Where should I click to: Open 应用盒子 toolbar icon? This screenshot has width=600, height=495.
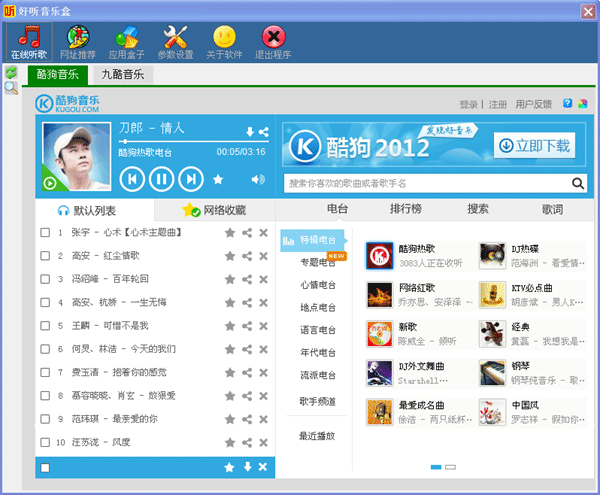pos(127,42)
